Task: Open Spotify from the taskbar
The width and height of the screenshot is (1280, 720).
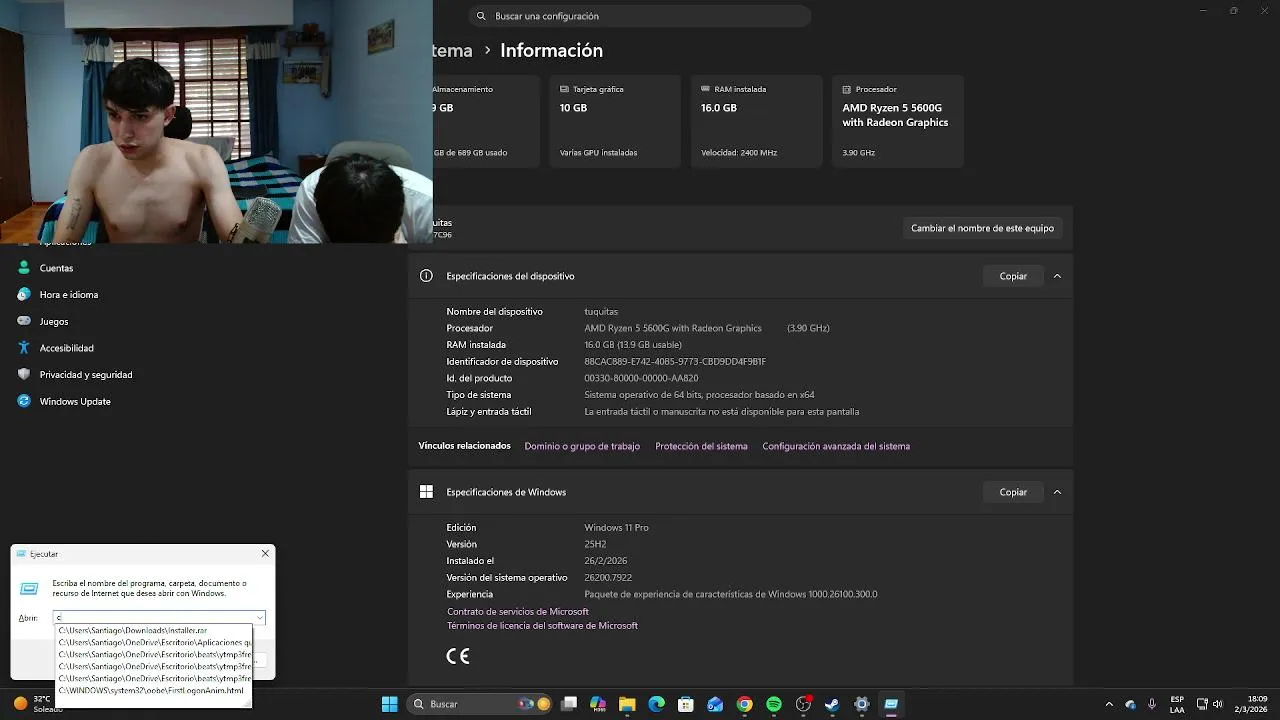Action: (x=774, y=704)
